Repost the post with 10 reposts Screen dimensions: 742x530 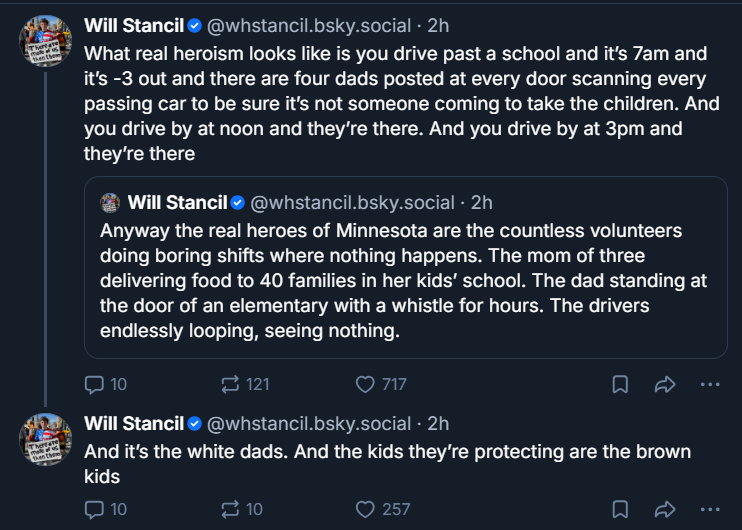(229, 509)
